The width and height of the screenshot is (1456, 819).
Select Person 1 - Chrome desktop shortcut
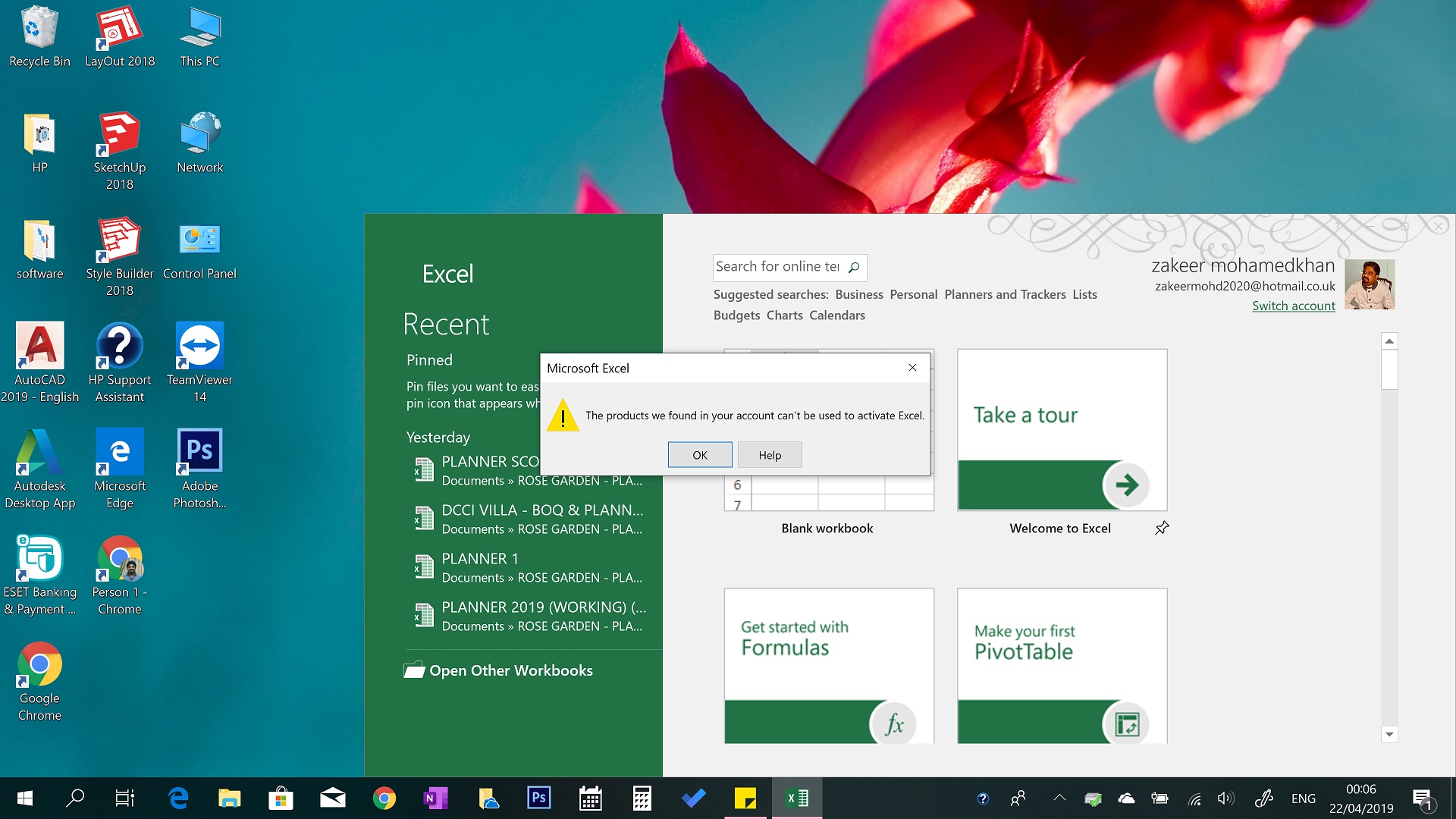point(120,575)
